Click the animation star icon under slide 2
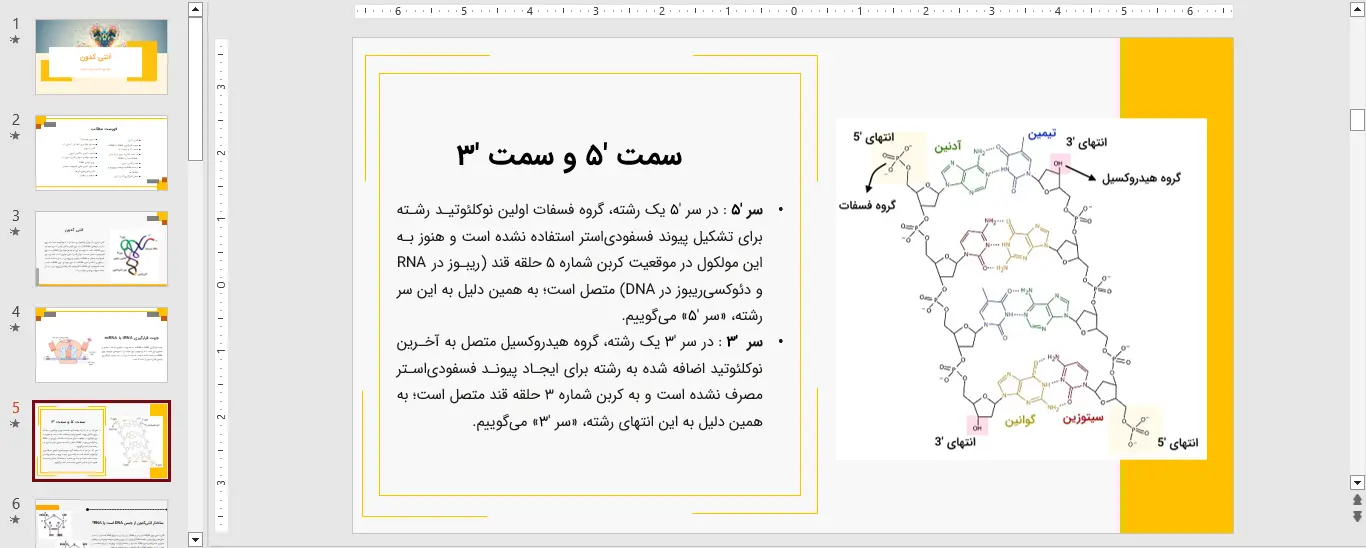1366x548 pixels. coord(15,136)
